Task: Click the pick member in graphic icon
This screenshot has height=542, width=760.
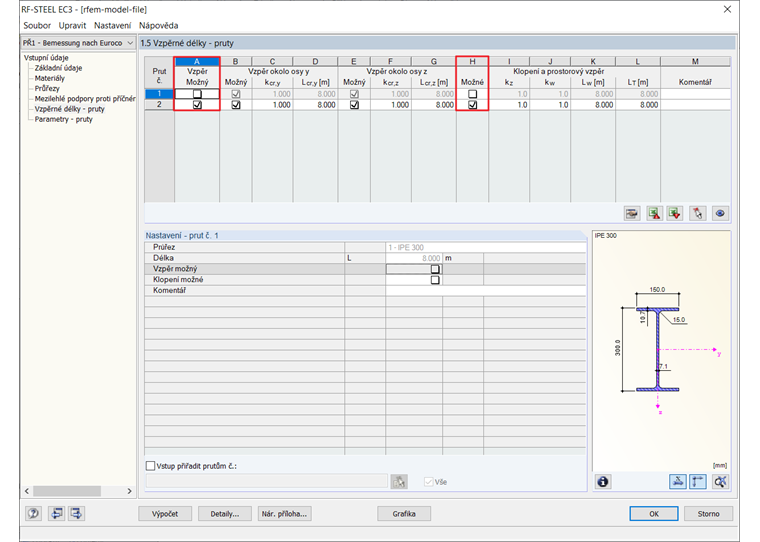Action: (x=697, y=213)
